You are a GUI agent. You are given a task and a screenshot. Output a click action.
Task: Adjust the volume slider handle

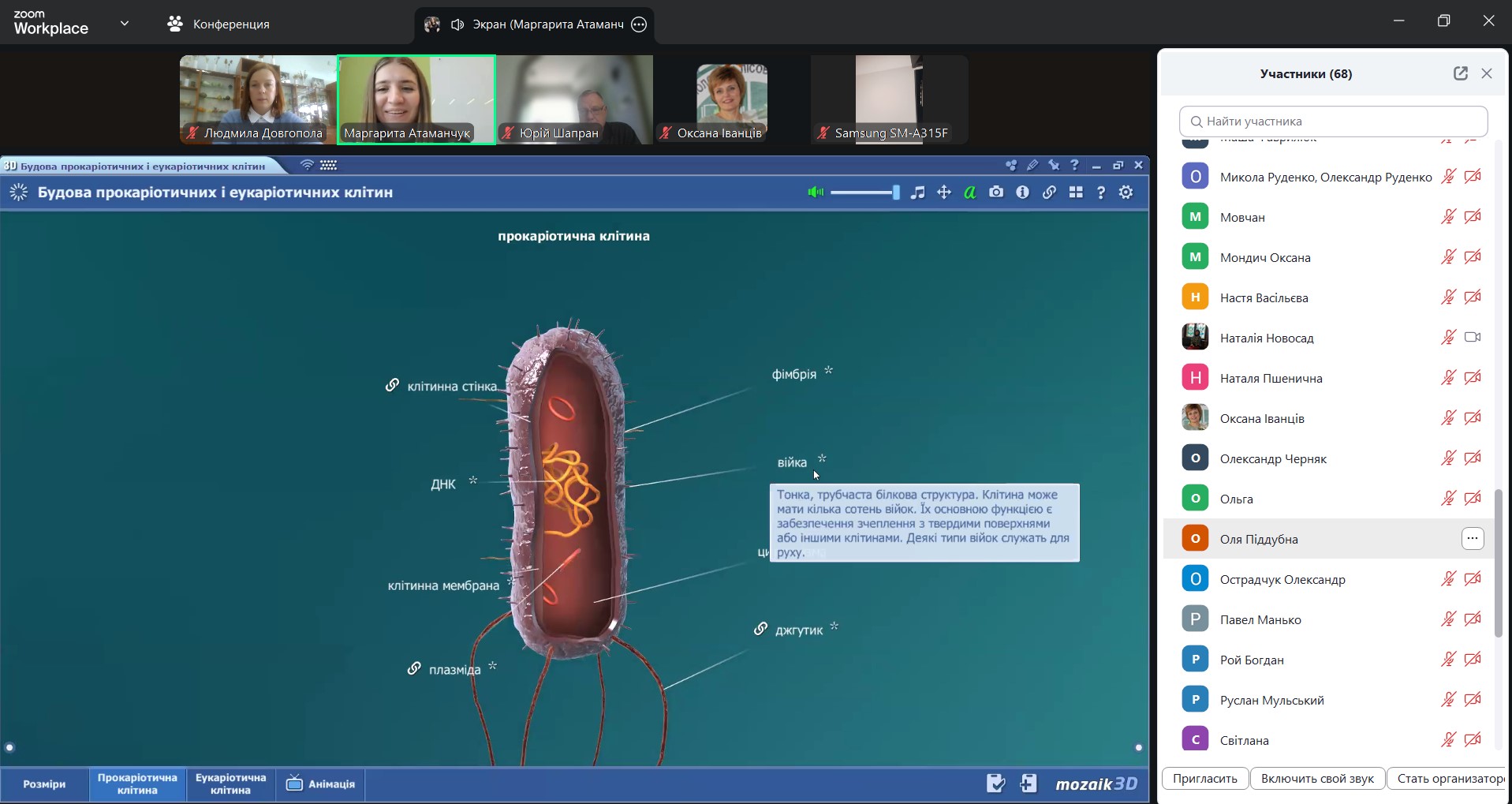coord(895,193)
